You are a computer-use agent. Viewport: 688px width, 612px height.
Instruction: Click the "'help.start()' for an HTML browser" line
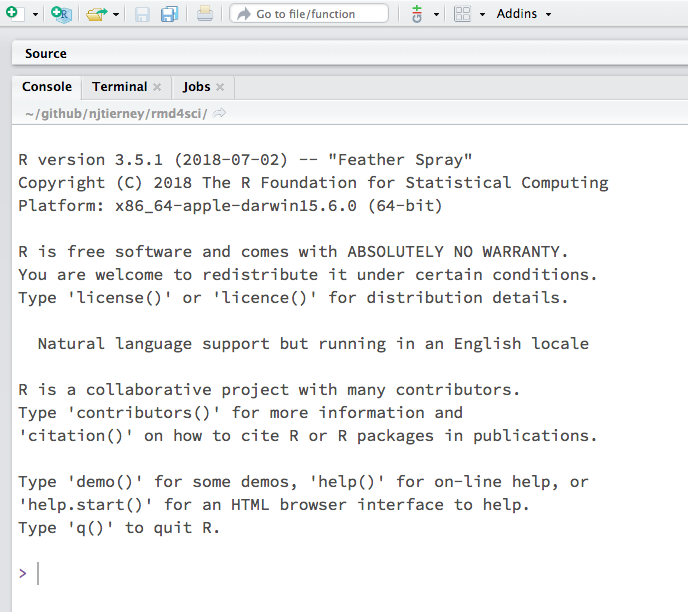(x=274, y=505)
